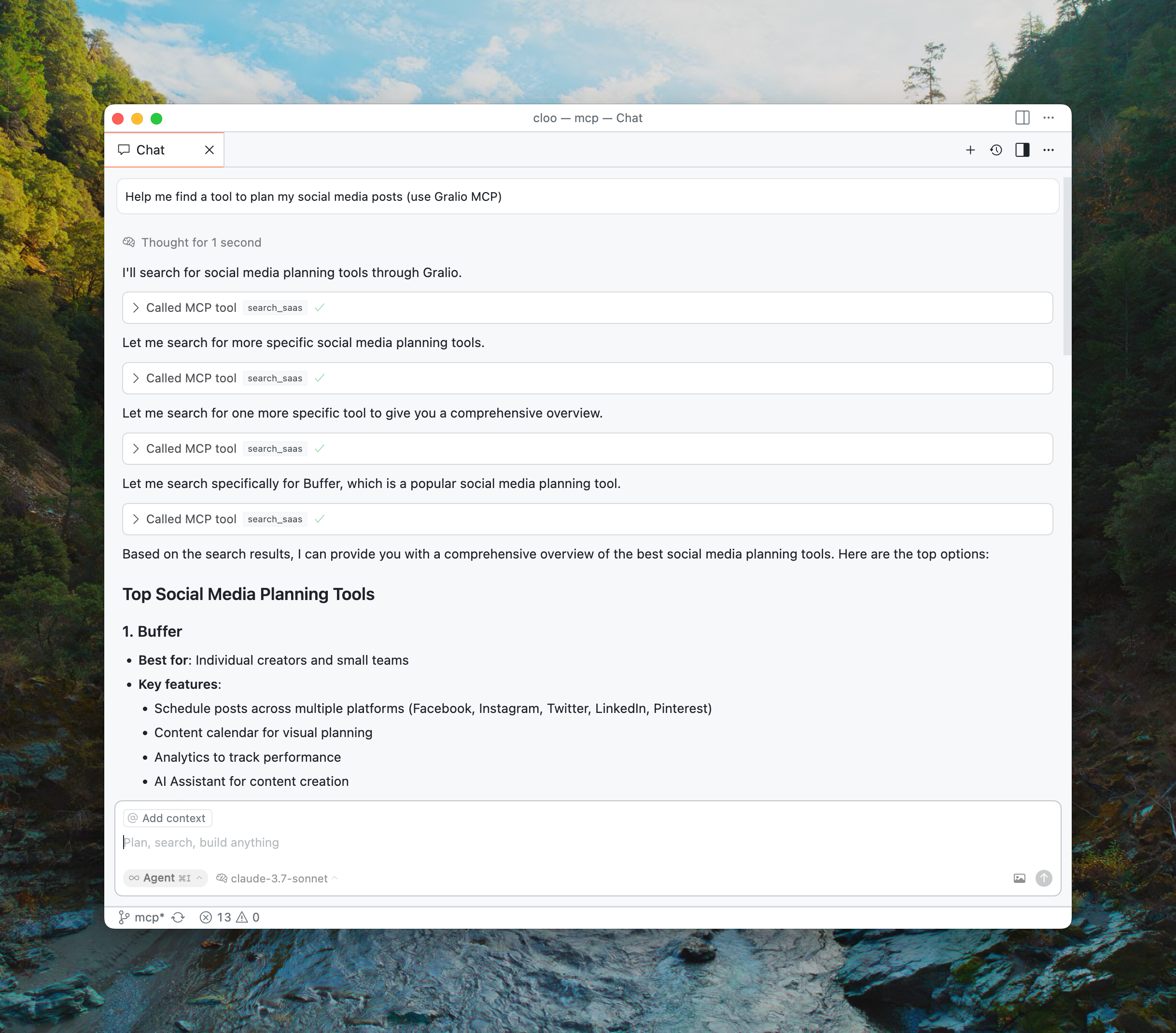The height and width of the screenshot is (1033, 1176).
Task: Expand MCP tool call after 'comprehensive overview' line
Action: point(588,448)
